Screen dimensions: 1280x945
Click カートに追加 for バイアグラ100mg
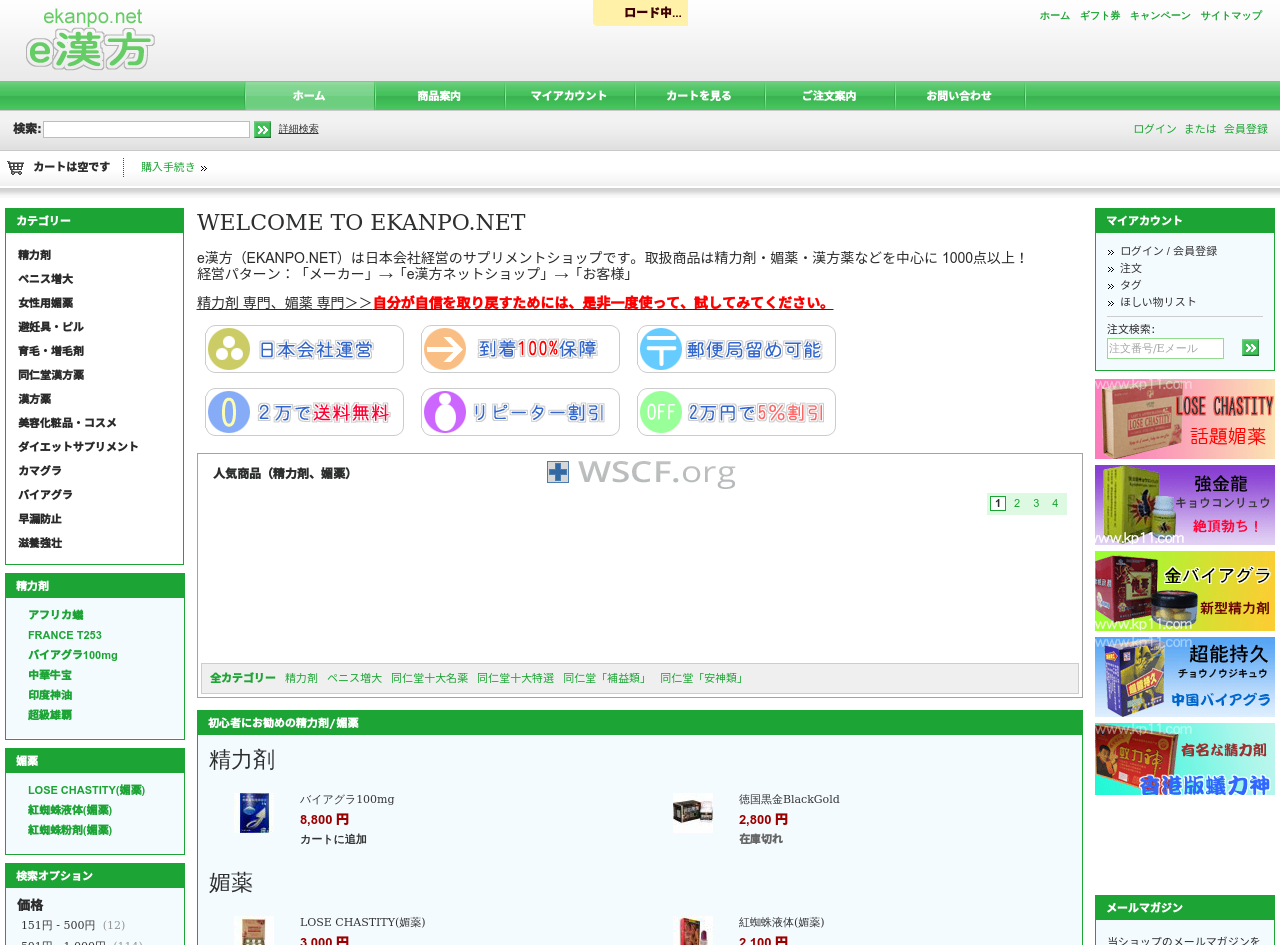(x=333, y=840)
